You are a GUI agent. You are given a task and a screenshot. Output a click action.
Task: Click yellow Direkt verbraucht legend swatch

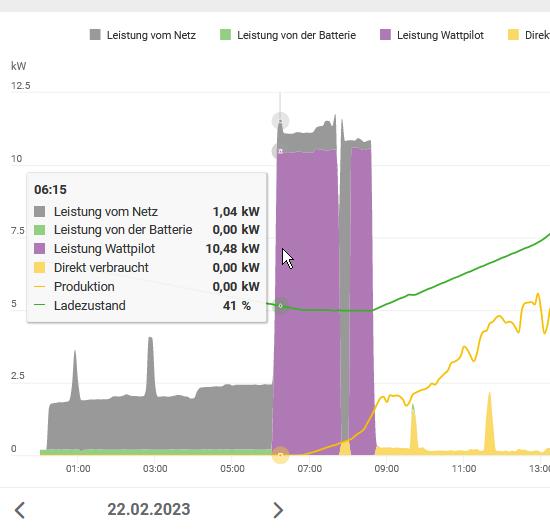coord(513,35)
